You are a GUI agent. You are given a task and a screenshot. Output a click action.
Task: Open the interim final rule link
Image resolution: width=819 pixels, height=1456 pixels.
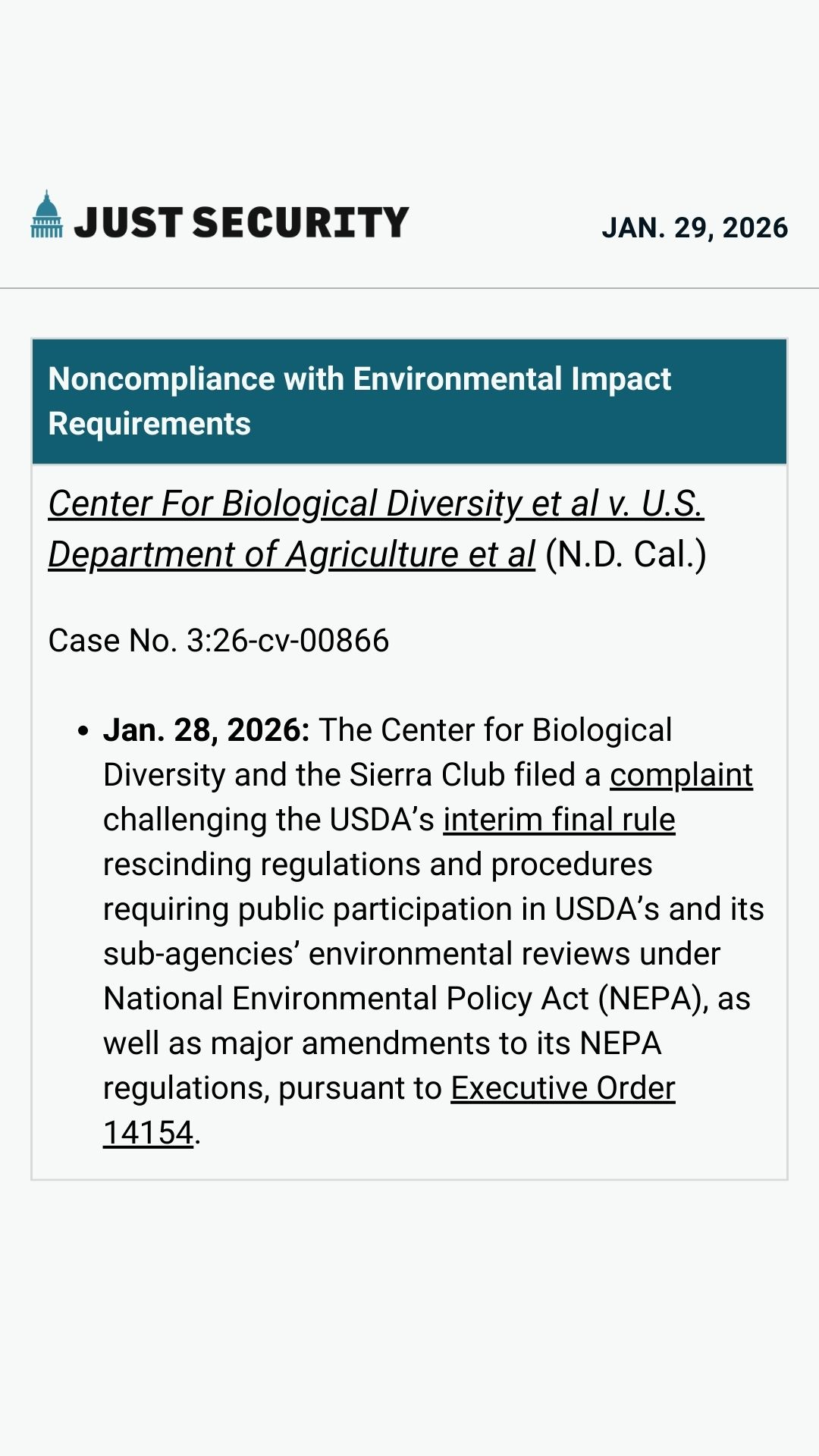coord(559,820)
